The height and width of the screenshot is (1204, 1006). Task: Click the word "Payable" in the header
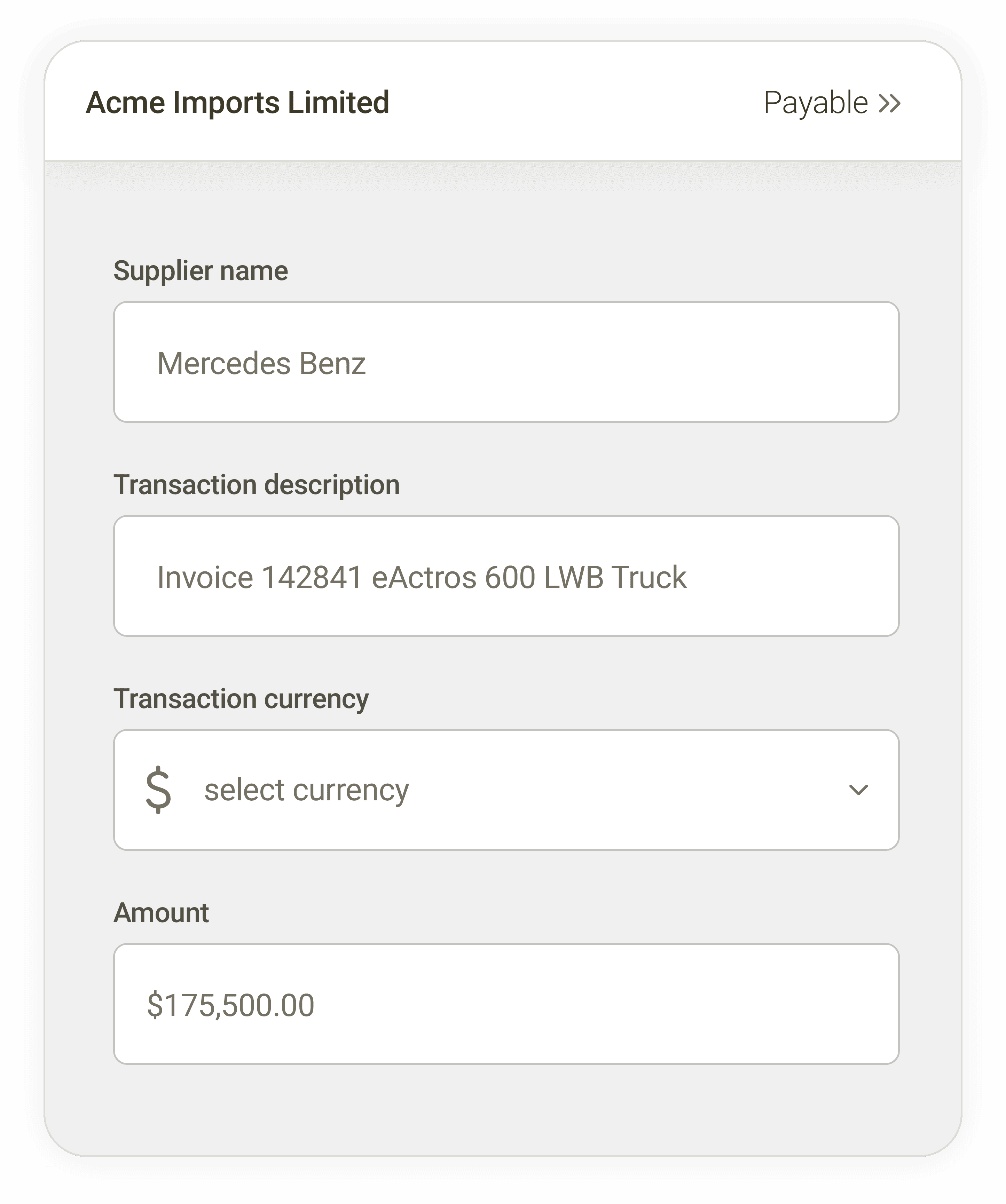click(x=816, y=103)
